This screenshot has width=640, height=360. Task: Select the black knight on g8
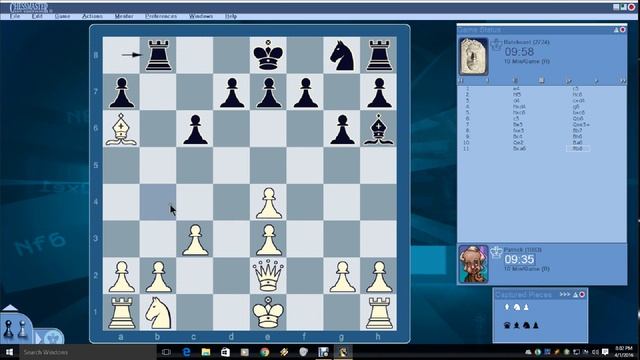342,56
